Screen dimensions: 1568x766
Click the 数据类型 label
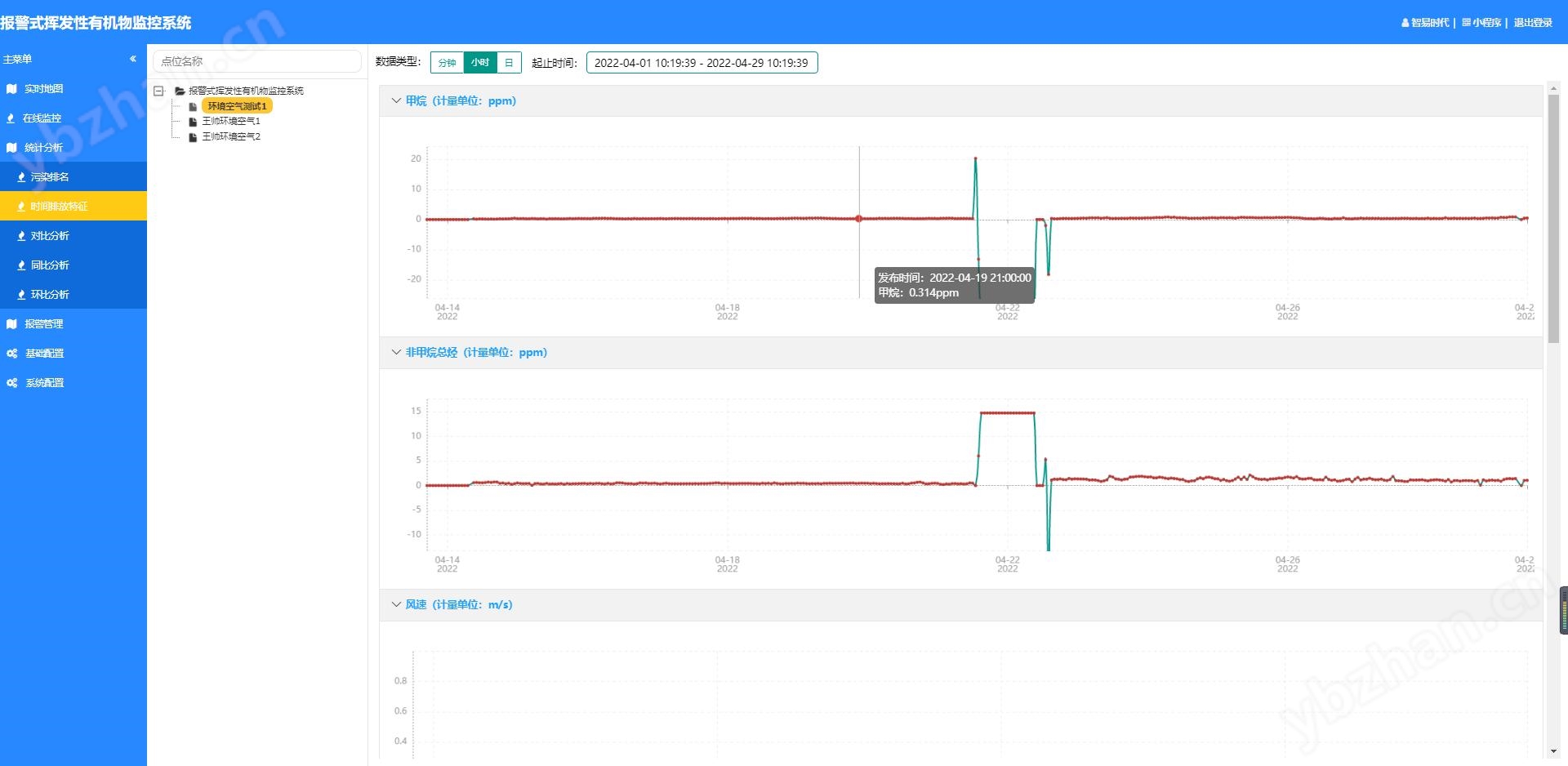tap(398, 62)
